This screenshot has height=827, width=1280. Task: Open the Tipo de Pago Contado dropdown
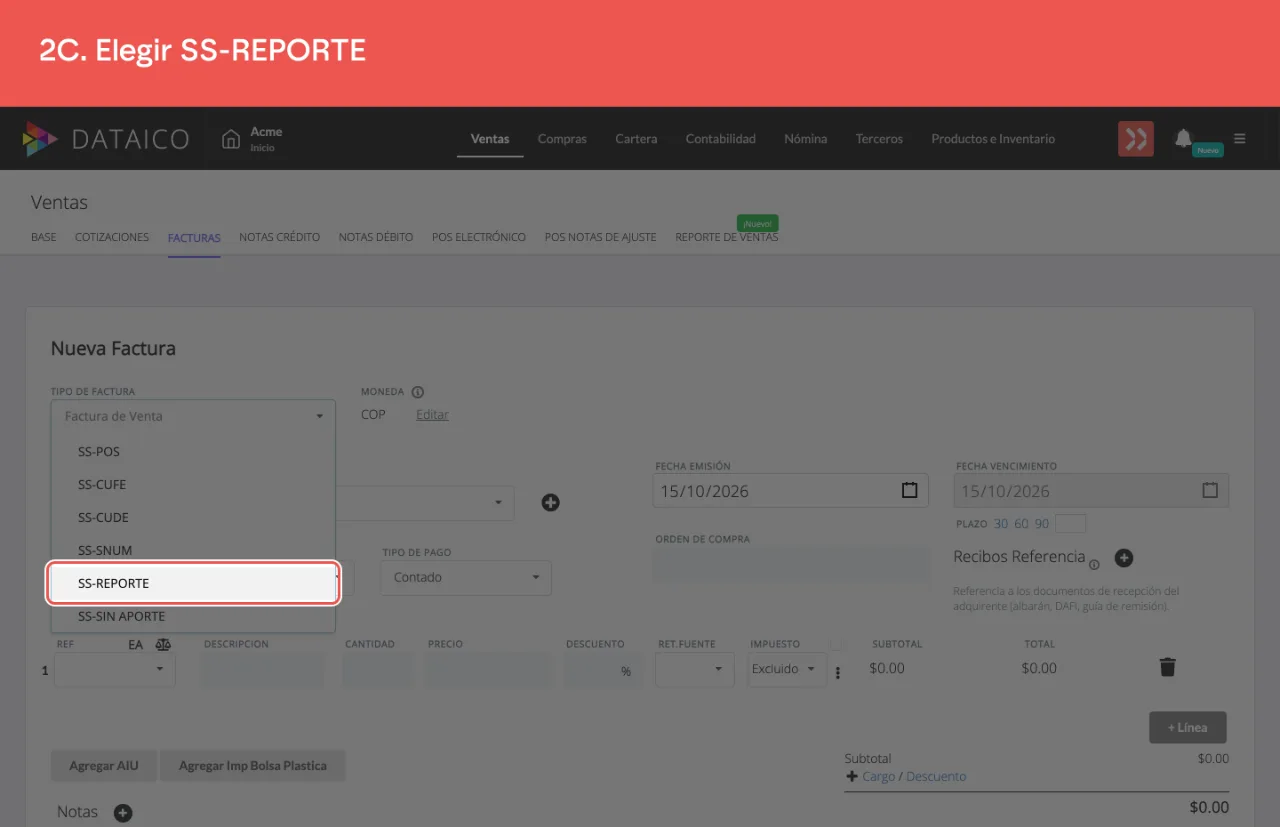466,577
